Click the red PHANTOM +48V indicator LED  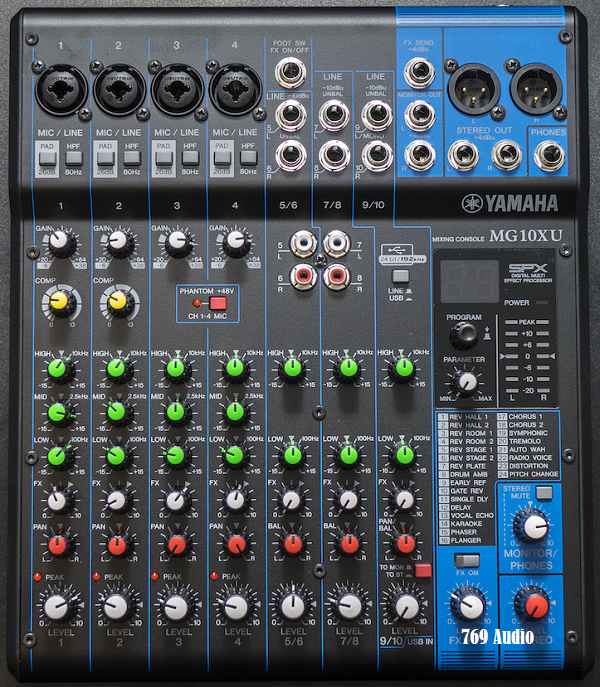pos(197,303)
